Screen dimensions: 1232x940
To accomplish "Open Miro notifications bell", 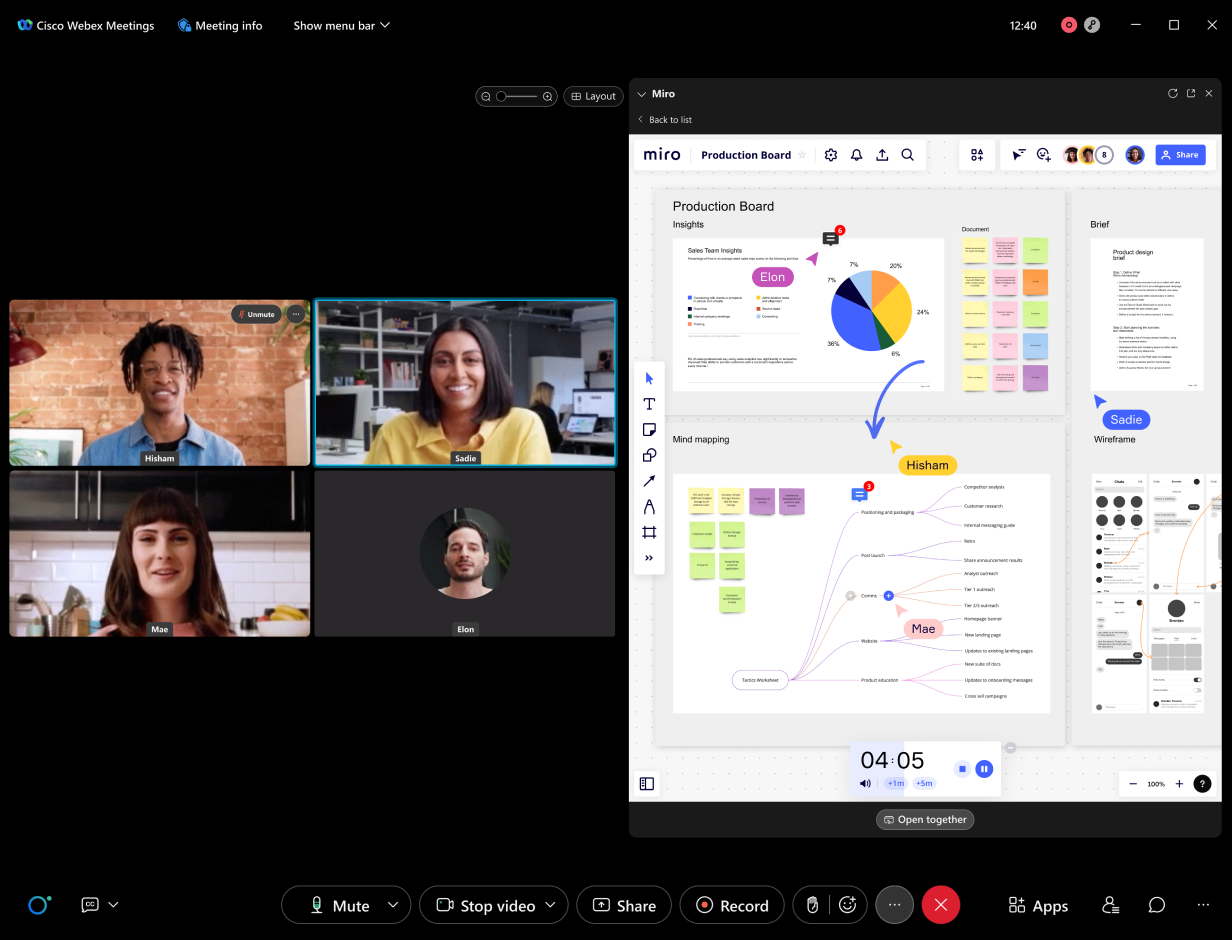I will click(857, 155).
